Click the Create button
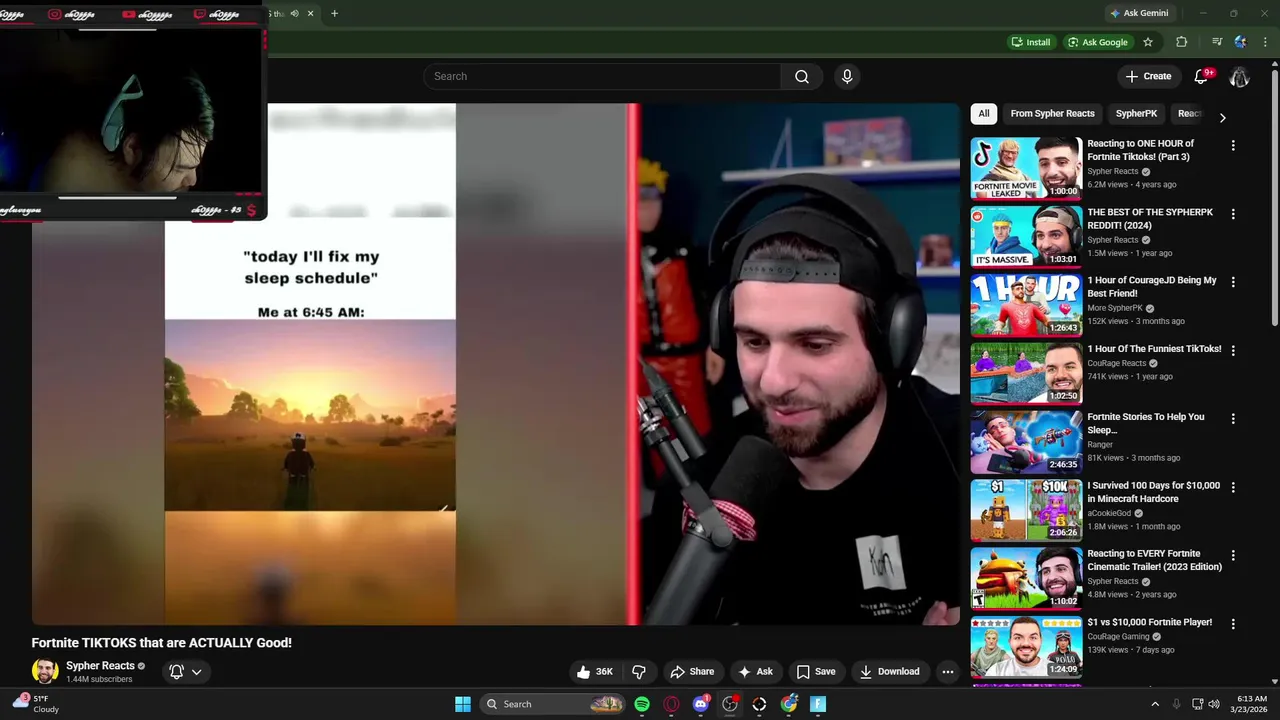 pos(1148,76)
